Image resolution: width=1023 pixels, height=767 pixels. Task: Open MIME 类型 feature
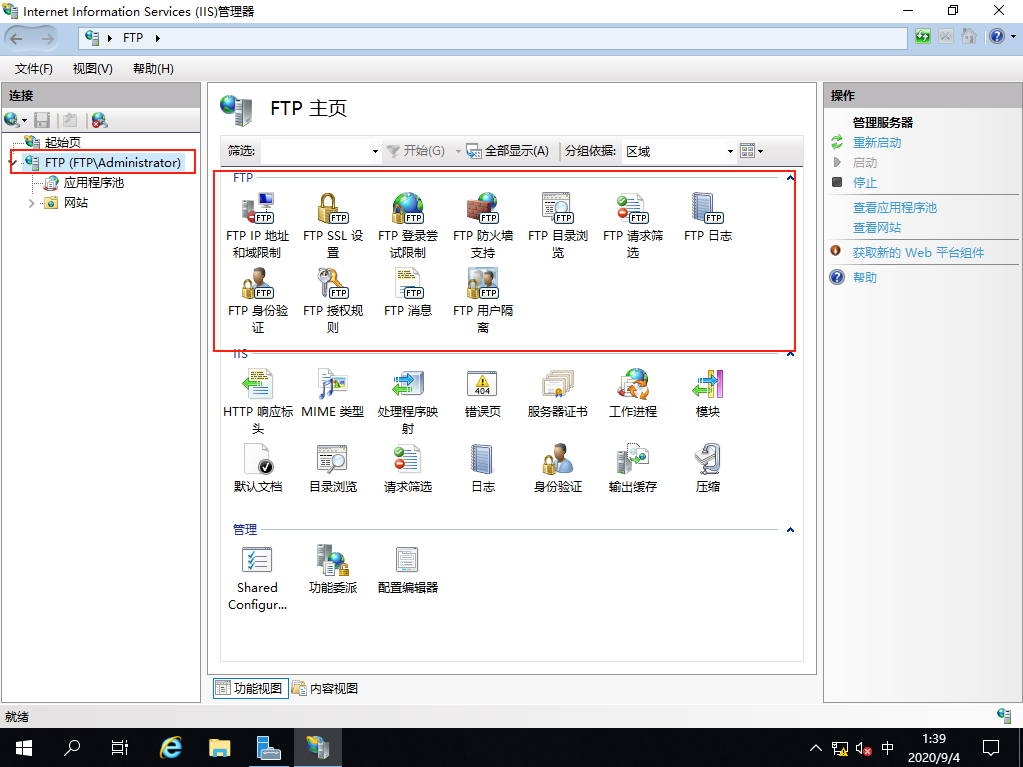coord(333,393)
